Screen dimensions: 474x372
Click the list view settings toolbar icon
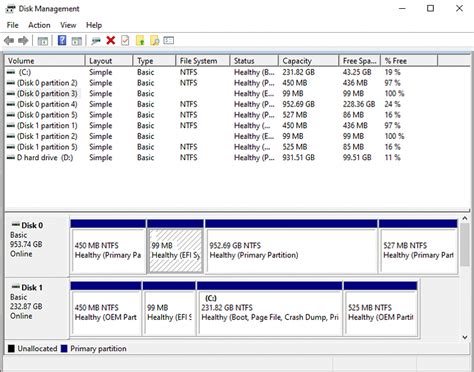pos(169,41)
